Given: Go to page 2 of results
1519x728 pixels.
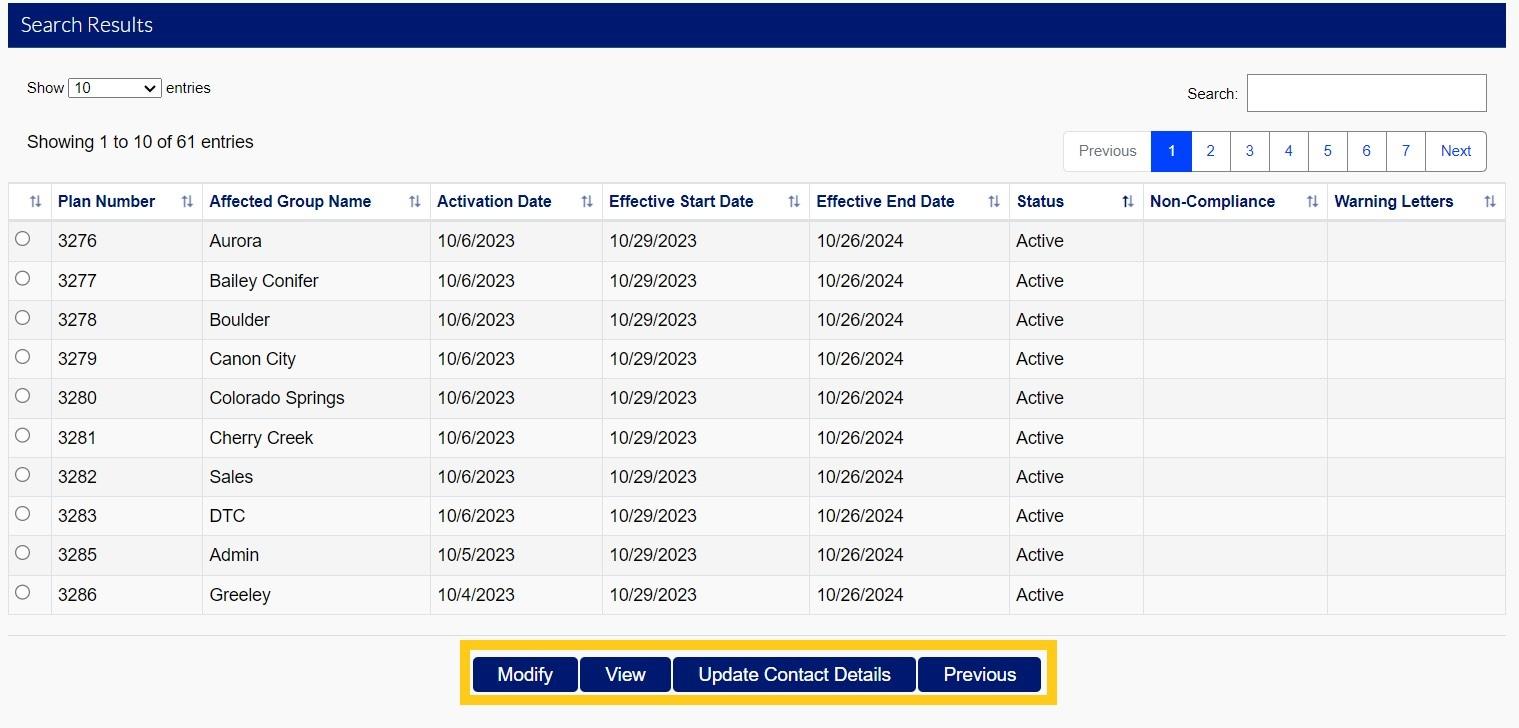Looking at the screenshot, I should pos(1210,151).
